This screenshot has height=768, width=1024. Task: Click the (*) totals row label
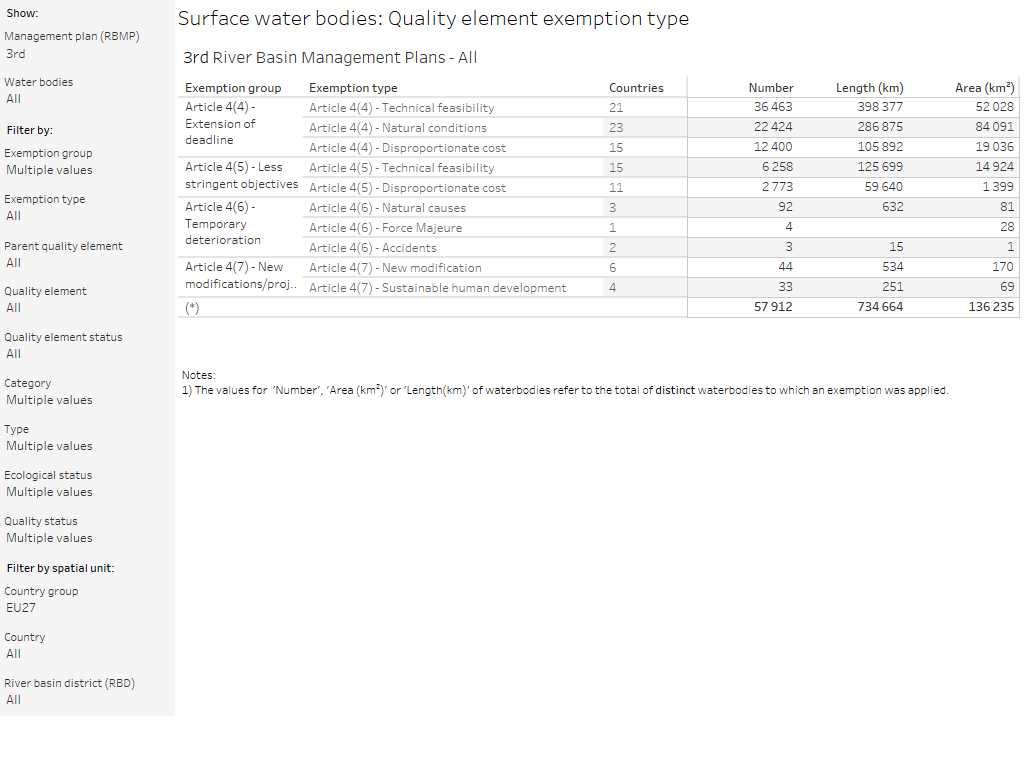click(x=192, y=308)
